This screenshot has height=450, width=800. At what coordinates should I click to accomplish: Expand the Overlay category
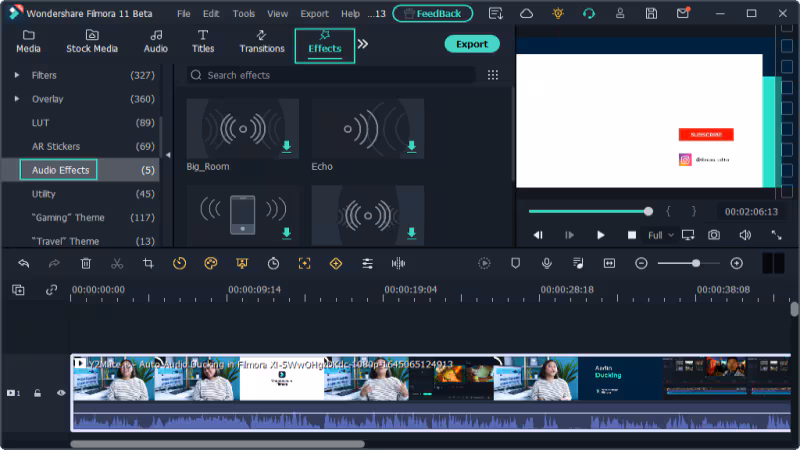click(x=17, y=98)
